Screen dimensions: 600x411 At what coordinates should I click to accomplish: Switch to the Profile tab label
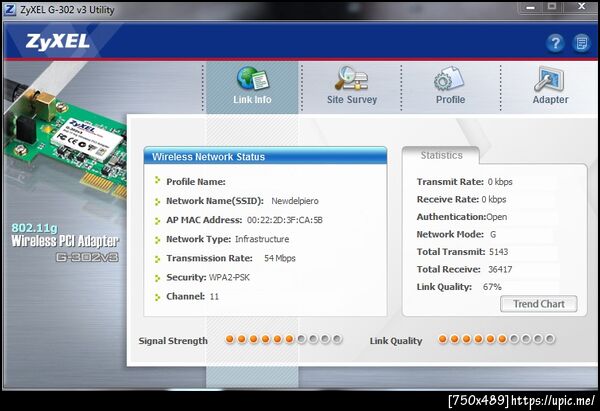(x=450, y=99)
